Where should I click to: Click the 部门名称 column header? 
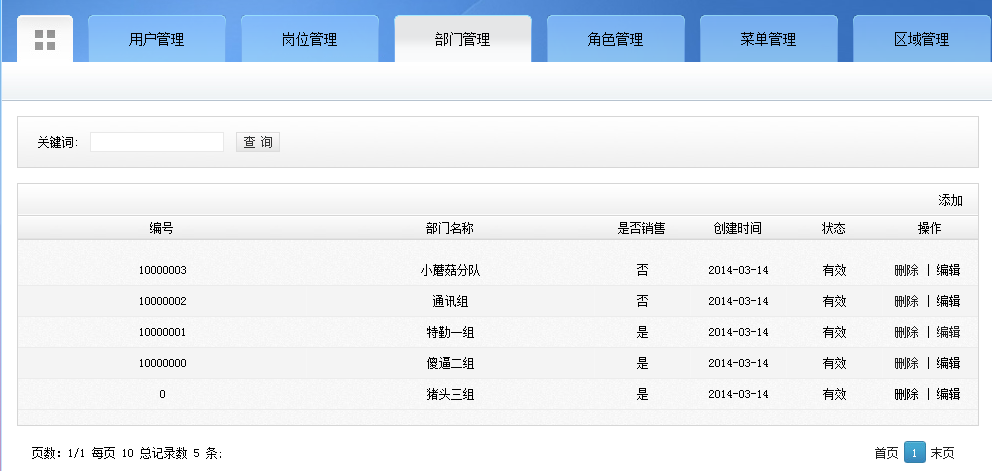coord(449,228)
